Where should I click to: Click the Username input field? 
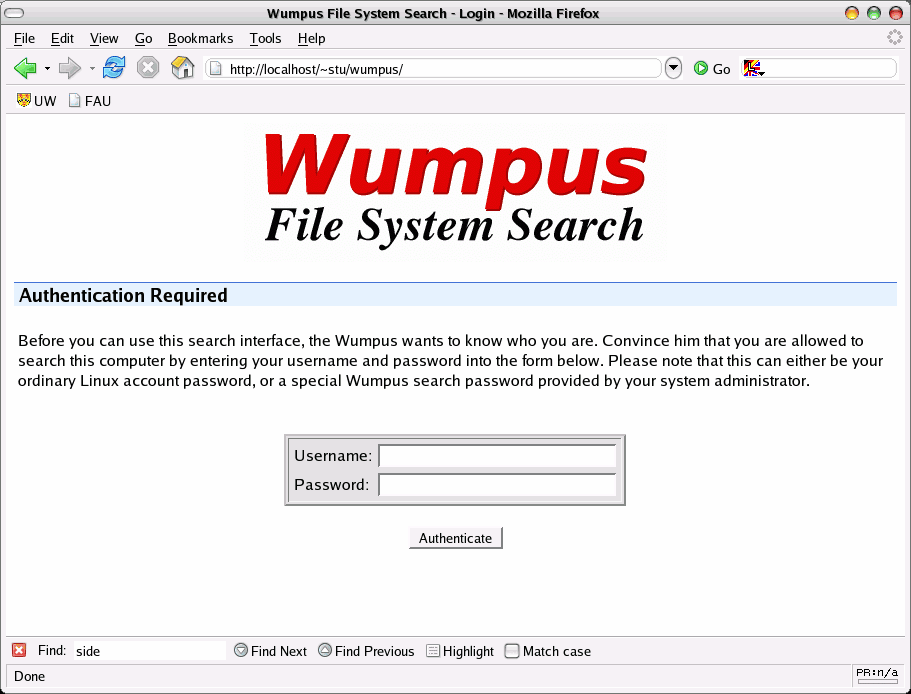pos(497,456)
